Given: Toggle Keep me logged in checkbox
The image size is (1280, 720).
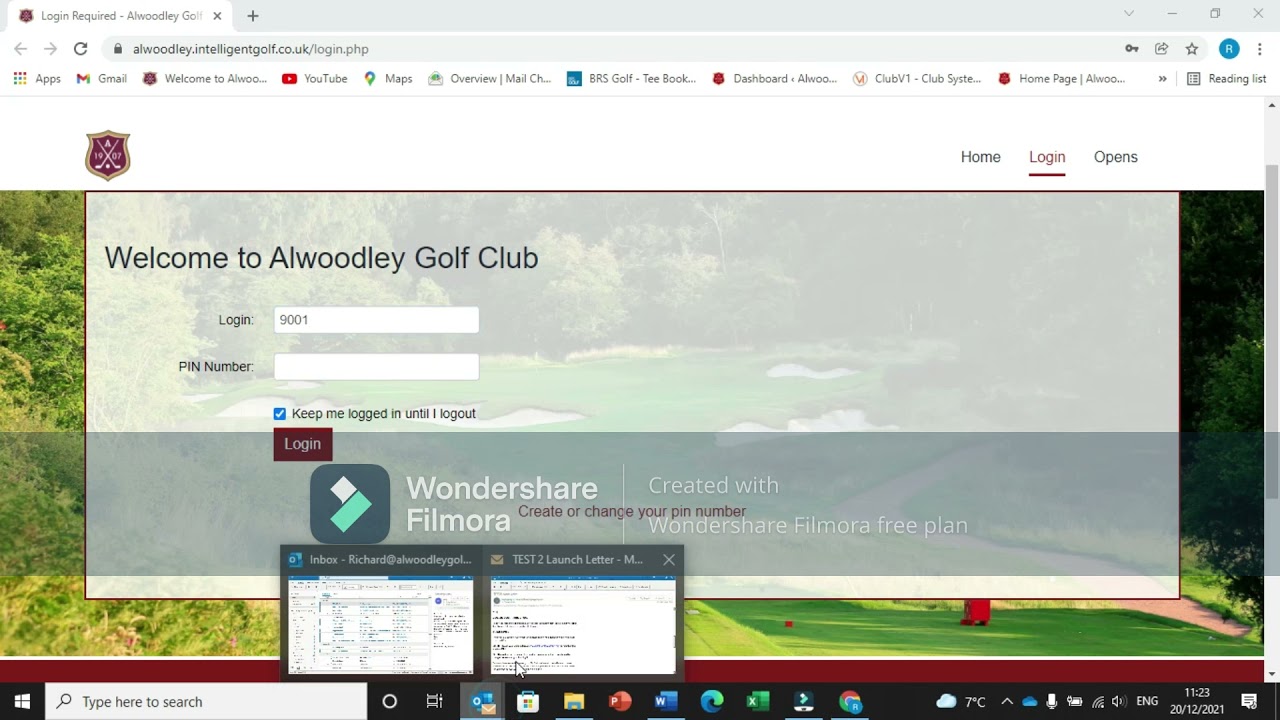Looking at the screenshot, I should (280, 414).
